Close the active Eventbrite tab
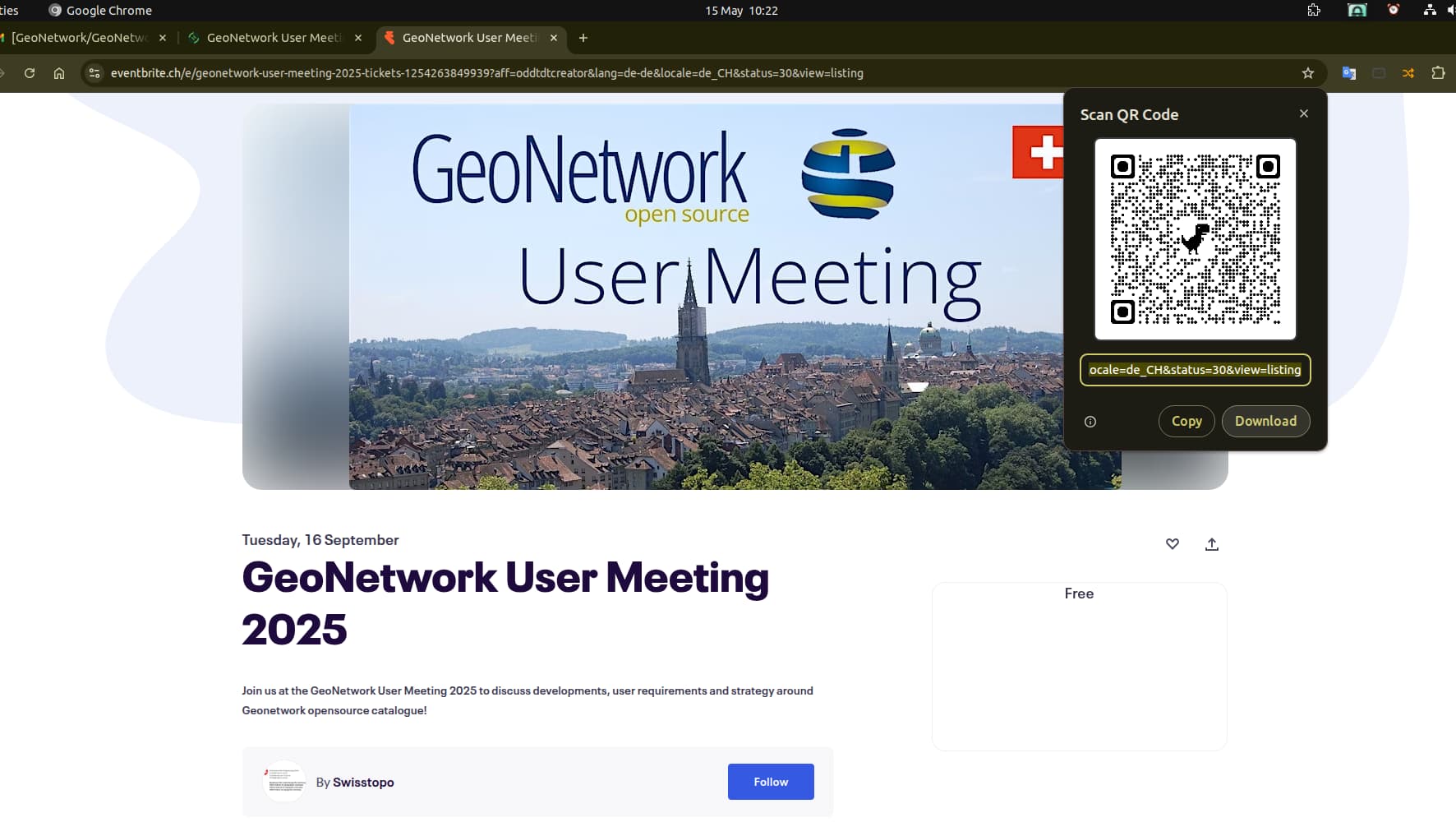This screenshot has width=1456, height=836. (554, 38)
